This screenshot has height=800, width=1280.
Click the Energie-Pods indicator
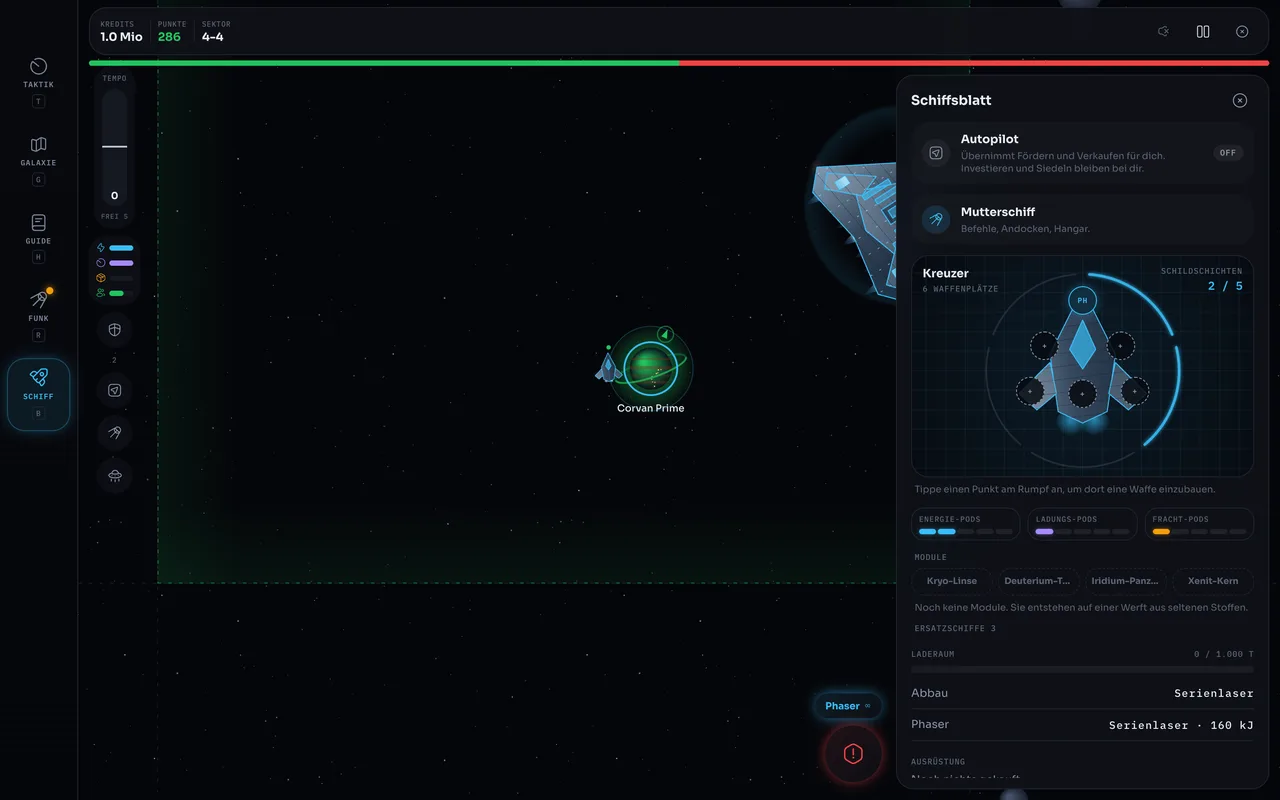(x=965, y=525)
